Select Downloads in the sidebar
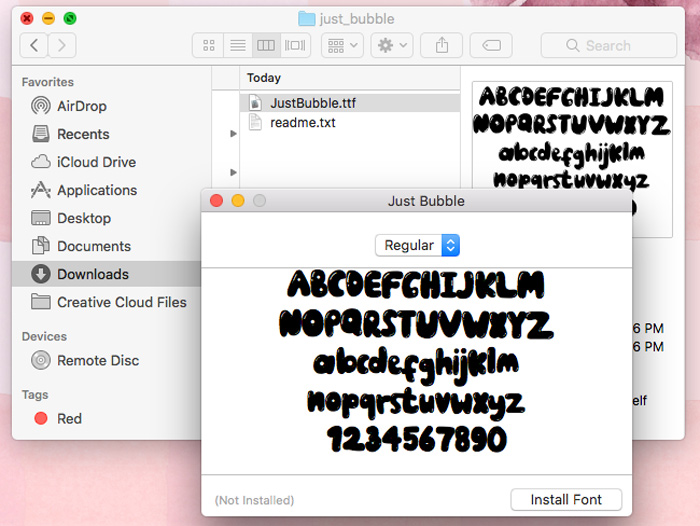700x526 pixels. pos(106,274)
